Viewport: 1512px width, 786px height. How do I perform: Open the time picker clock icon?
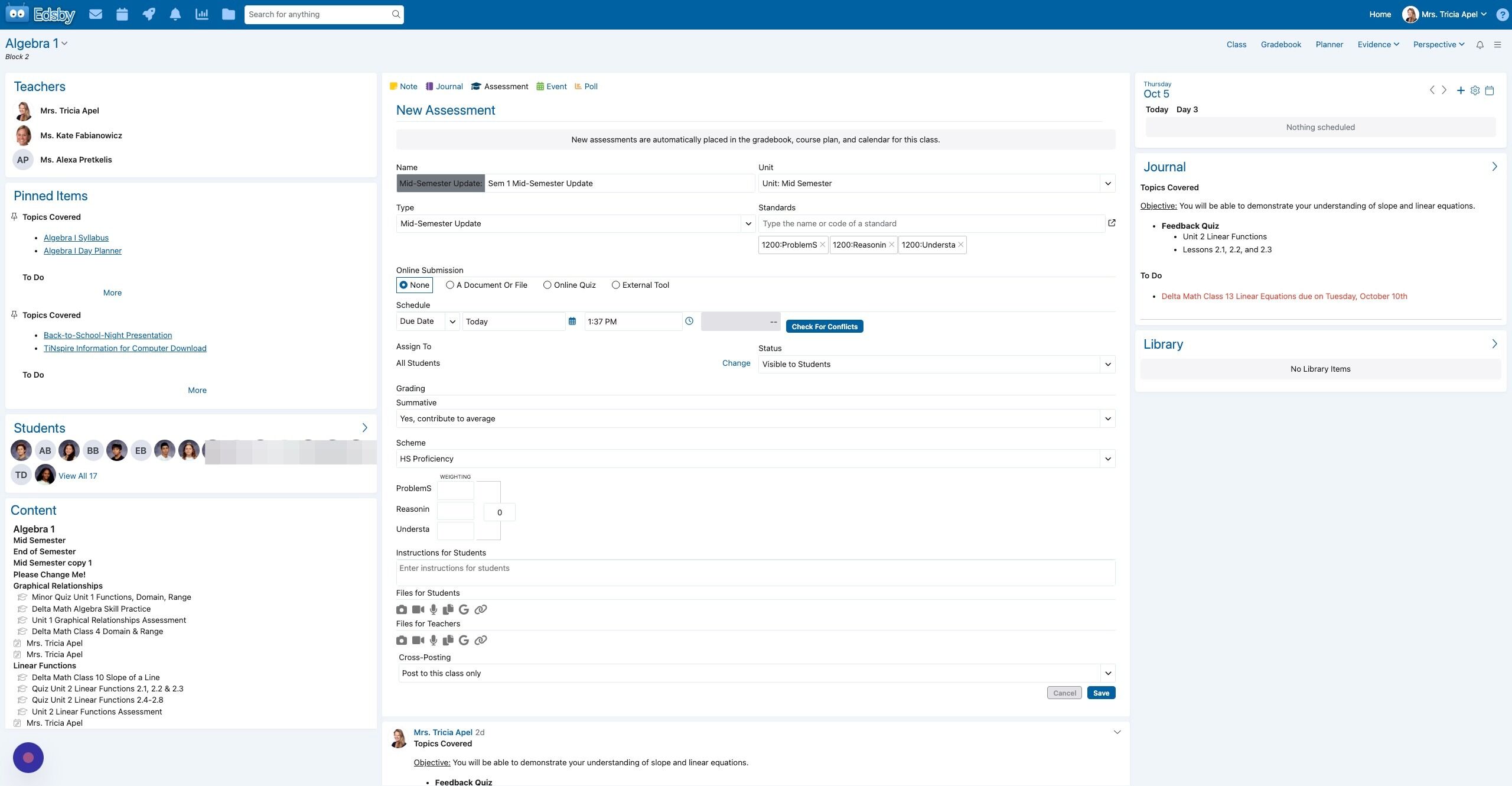tap(689, 321)
